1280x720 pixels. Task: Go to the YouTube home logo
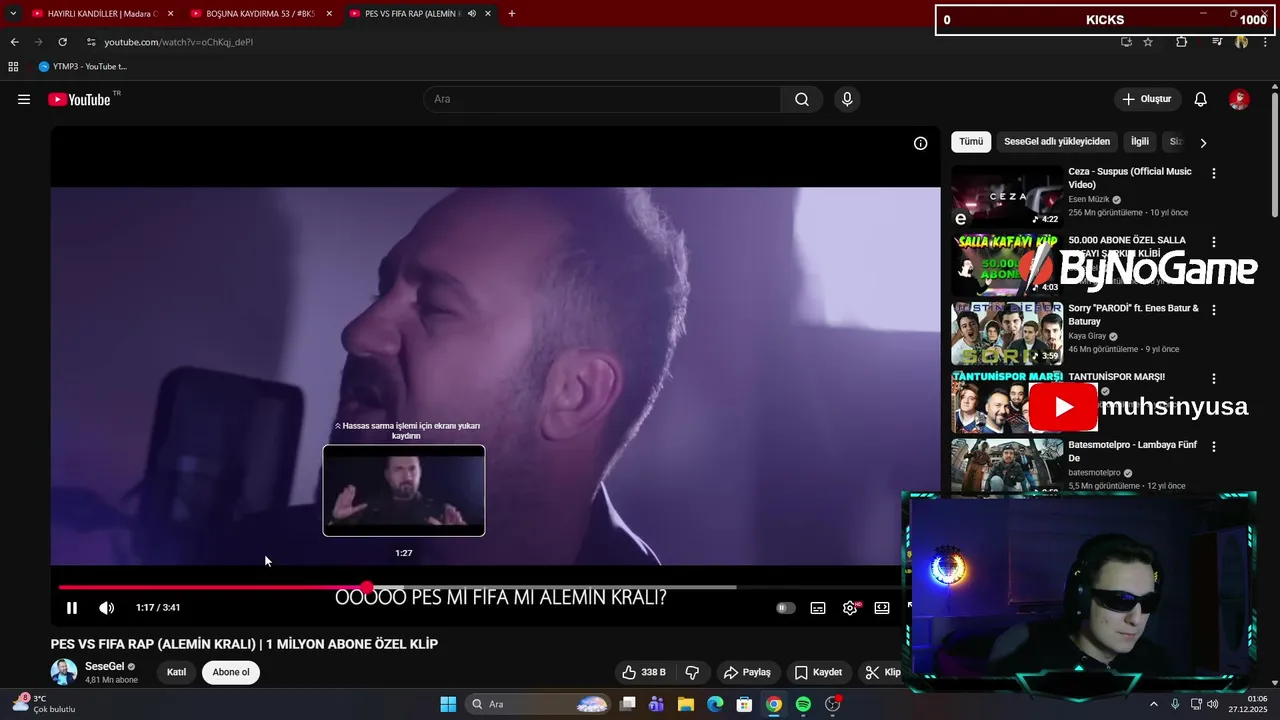(79, 99)
